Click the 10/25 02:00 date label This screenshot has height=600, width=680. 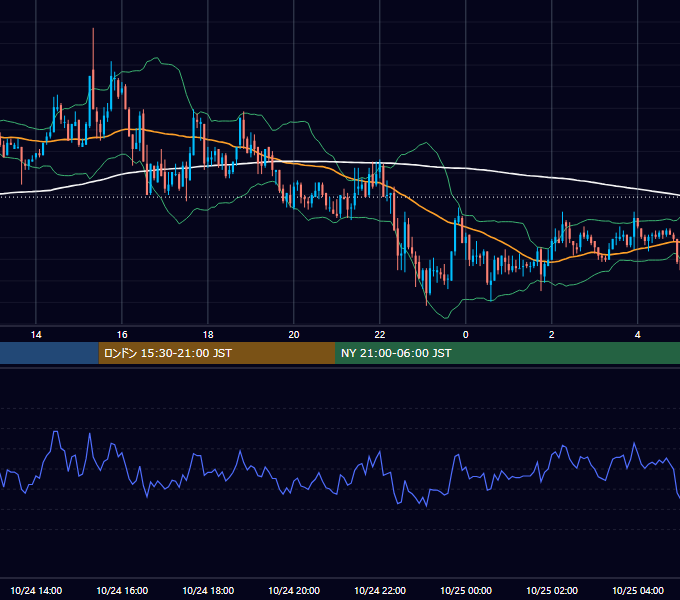[551, 590]
